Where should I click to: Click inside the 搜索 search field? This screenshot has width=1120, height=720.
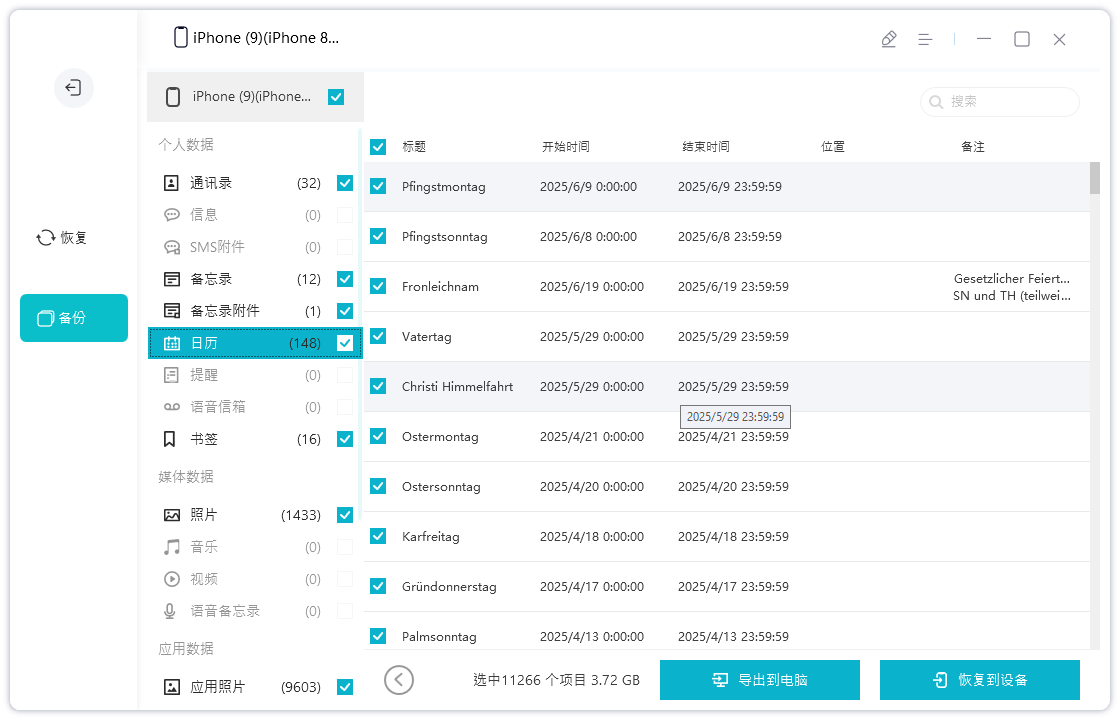999,102
